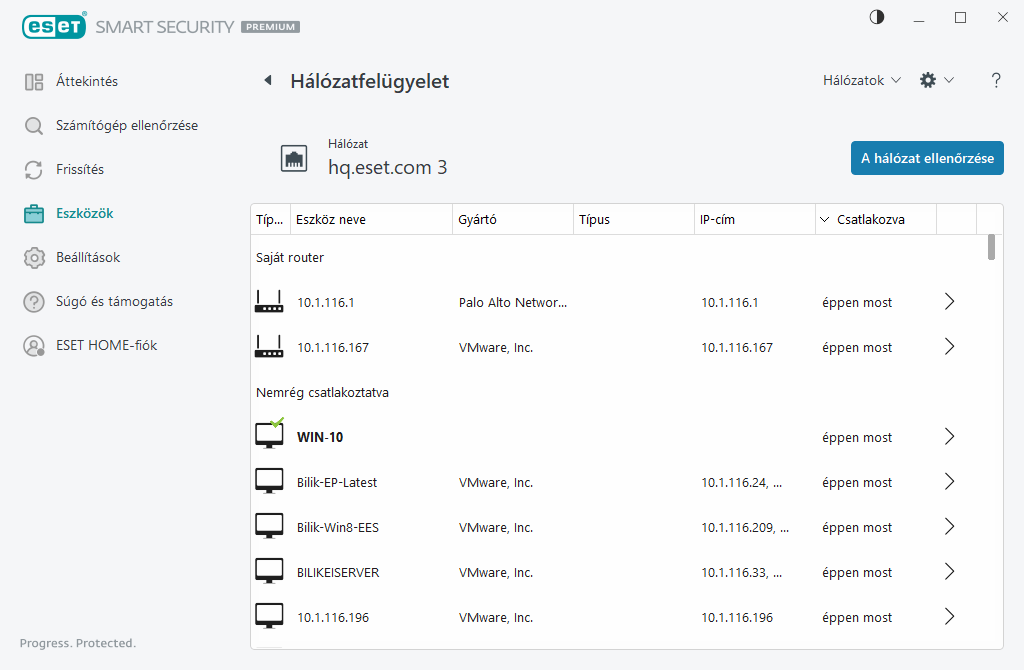Select the Frissítés refresh icon
The height and width of the screenshot is (670, 1024).
click(34, 170)
